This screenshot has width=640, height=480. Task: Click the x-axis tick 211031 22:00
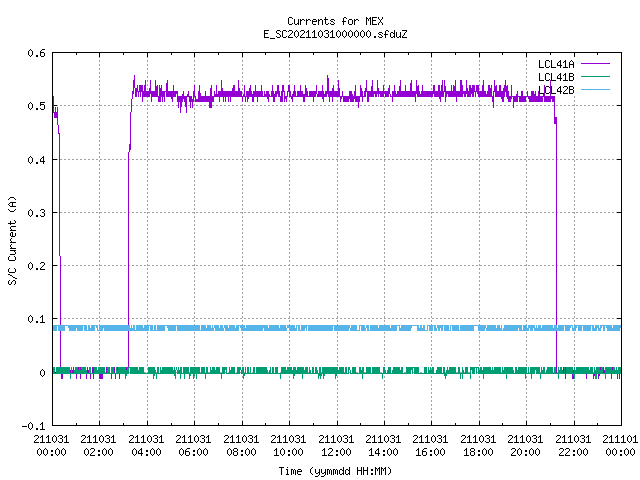coord(573,446)
